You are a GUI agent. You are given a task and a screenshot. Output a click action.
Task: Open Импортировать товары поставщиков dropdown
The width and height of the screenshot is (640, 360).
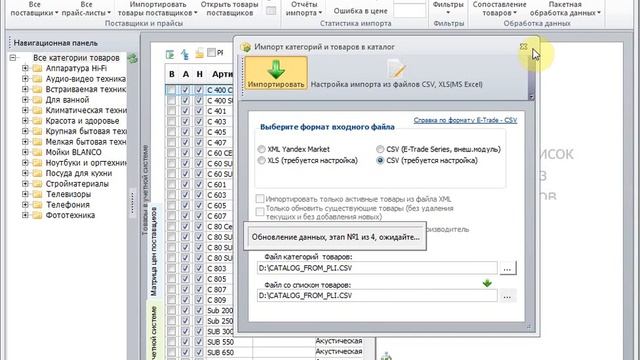point(158,9)
